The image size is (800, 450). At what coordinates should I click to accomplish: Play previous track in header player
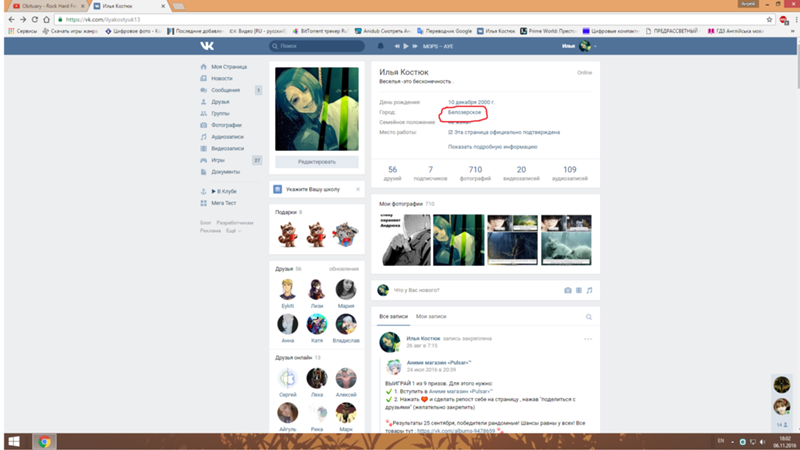(397, 46)
